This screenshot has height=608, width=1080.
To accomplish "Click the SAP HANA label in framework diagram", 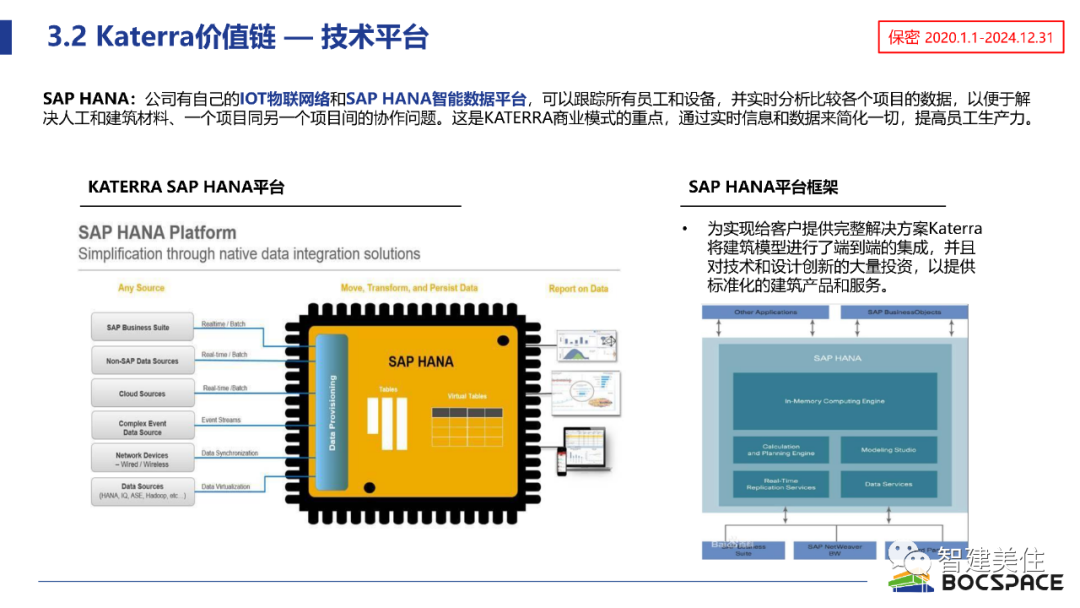I will (x=838, y=358).
